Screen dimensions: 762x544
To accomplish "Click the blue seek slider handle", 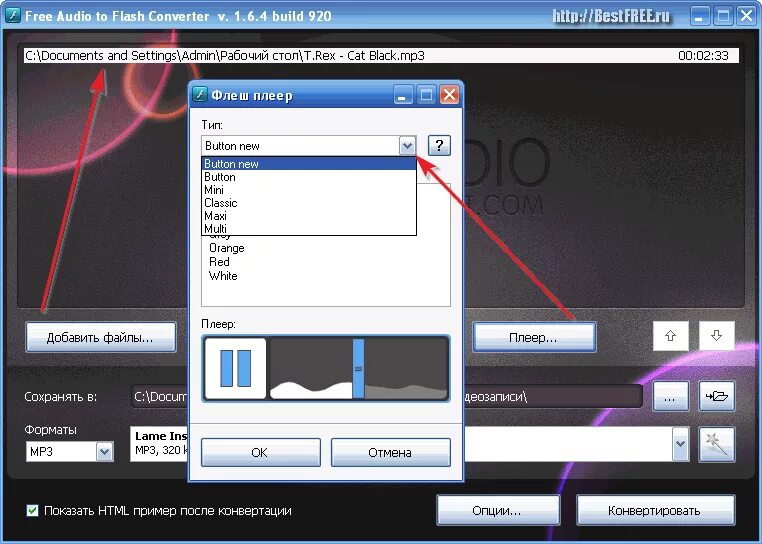I will coord(358,369).
